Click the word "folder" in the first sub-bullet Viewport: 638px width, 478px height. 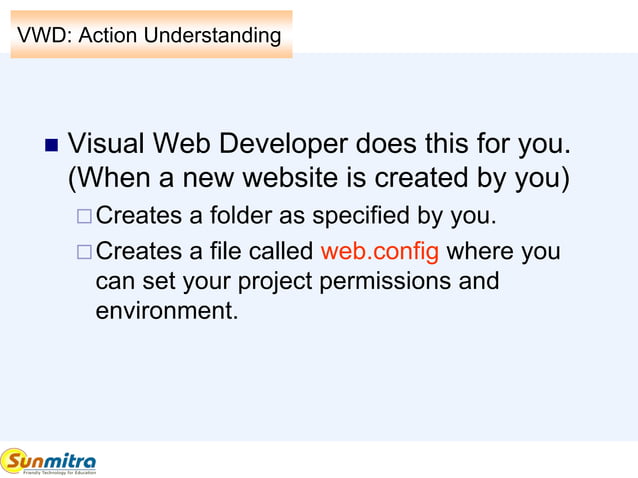coord(241,215)
